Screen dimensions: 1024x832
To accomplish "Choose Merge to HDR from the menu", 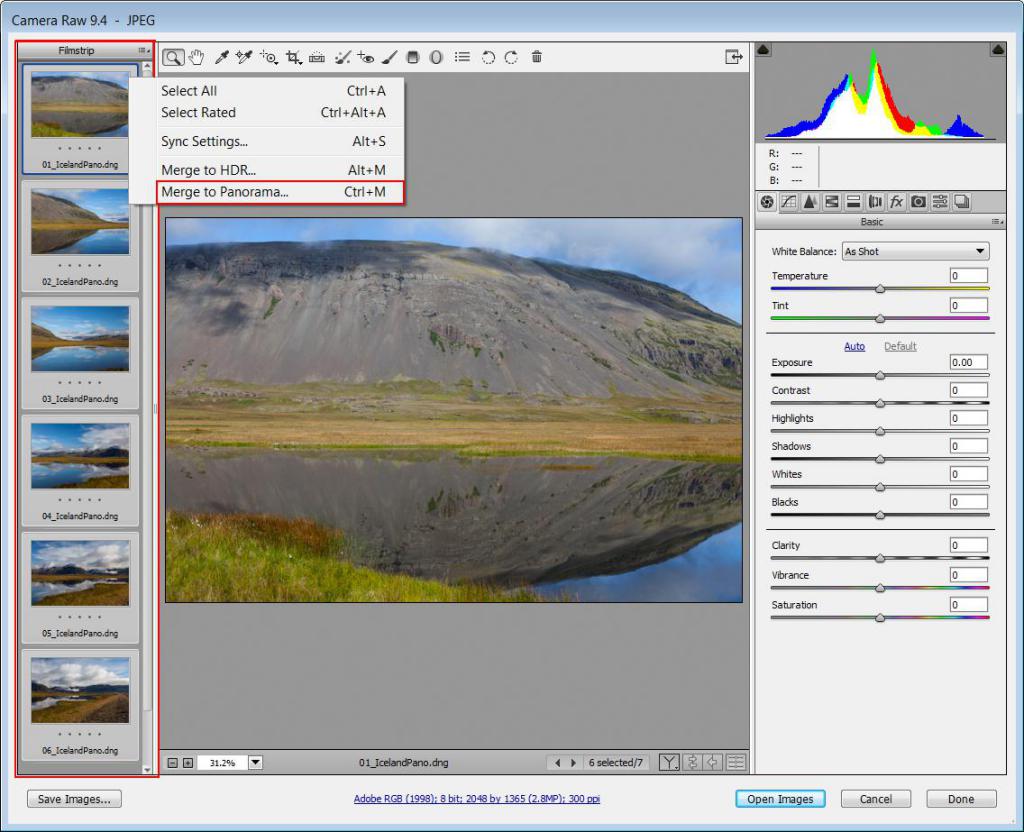I will pyautogui.click(x=273, y=170).
